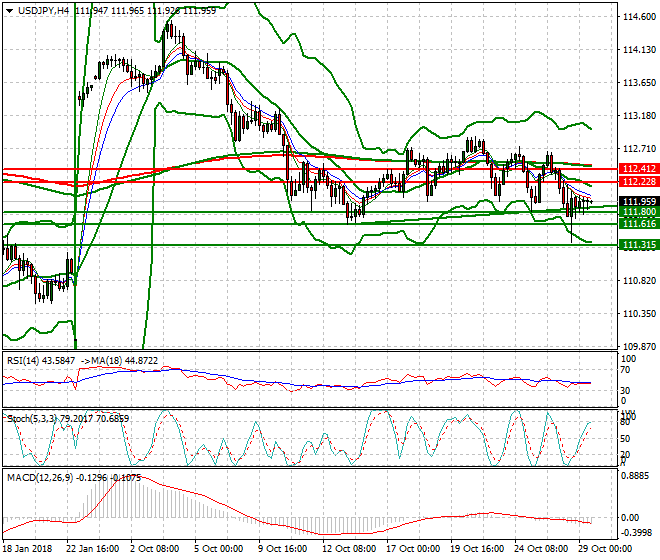Click the 113.180 price scale value
Viewport: 660px width, 560px height.
pos(639,115)
